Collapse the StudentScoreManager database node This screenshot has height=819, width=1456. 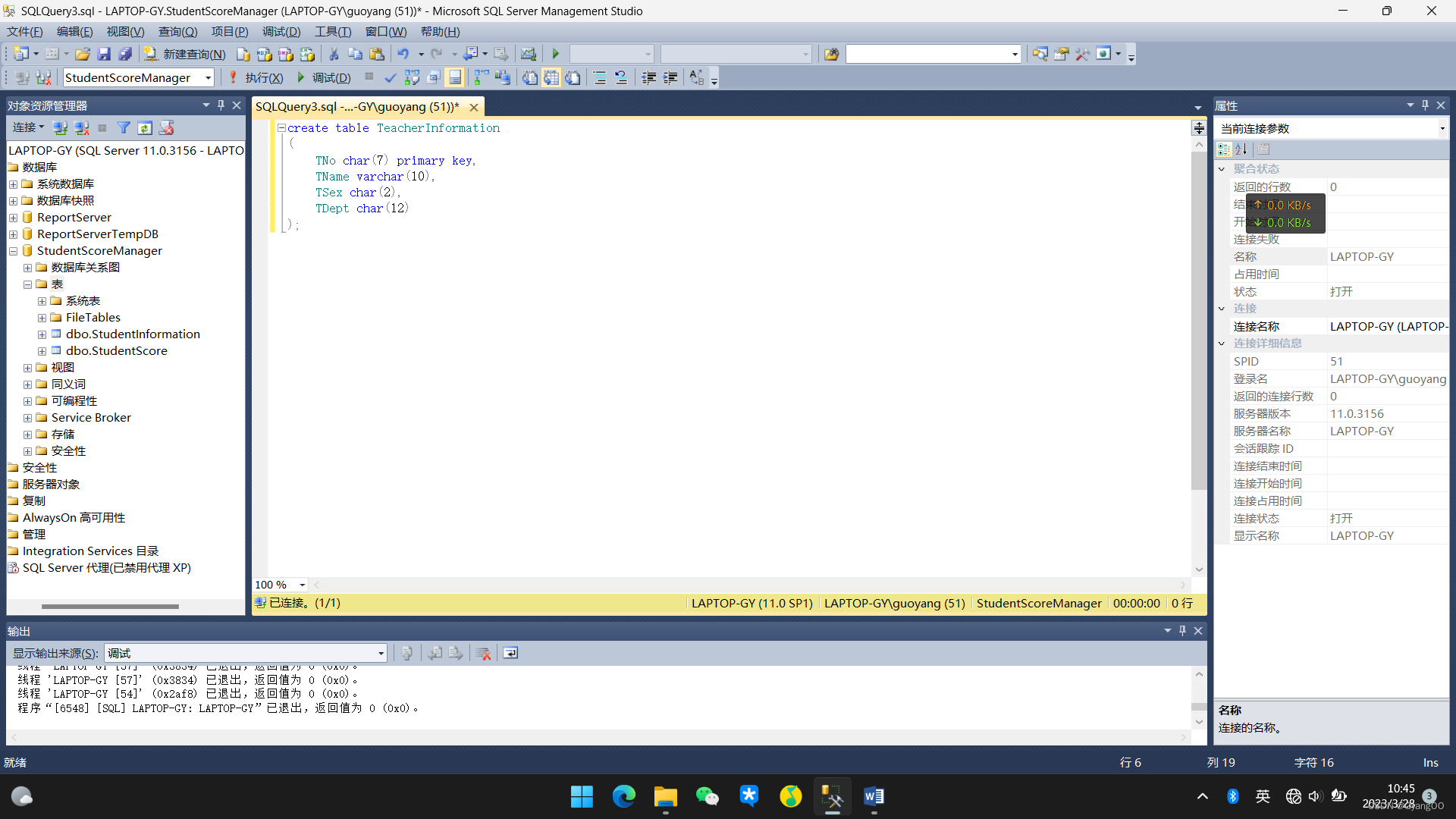point(13,251)
